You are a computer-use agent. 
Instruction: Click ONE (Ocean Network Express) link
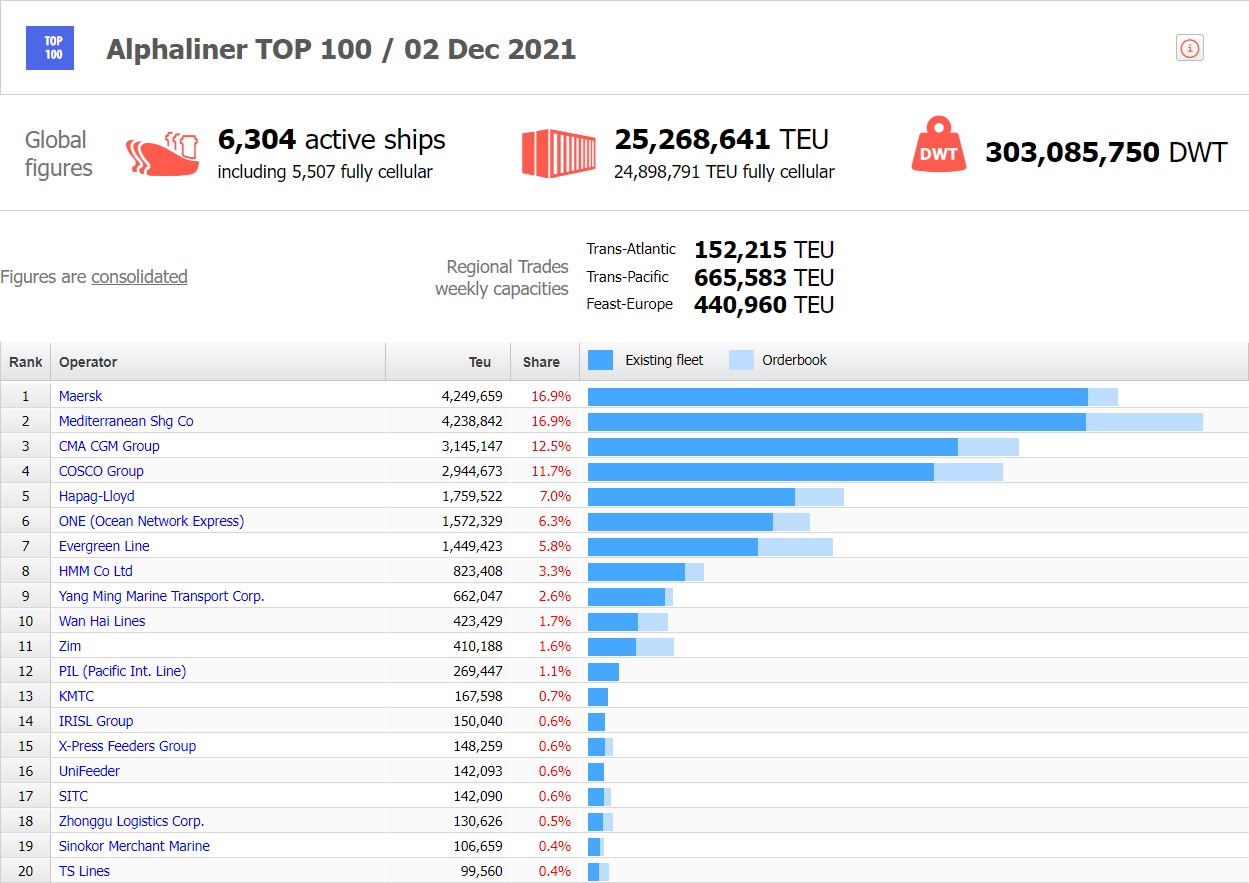pyautogui.click(x=151, y=521)
